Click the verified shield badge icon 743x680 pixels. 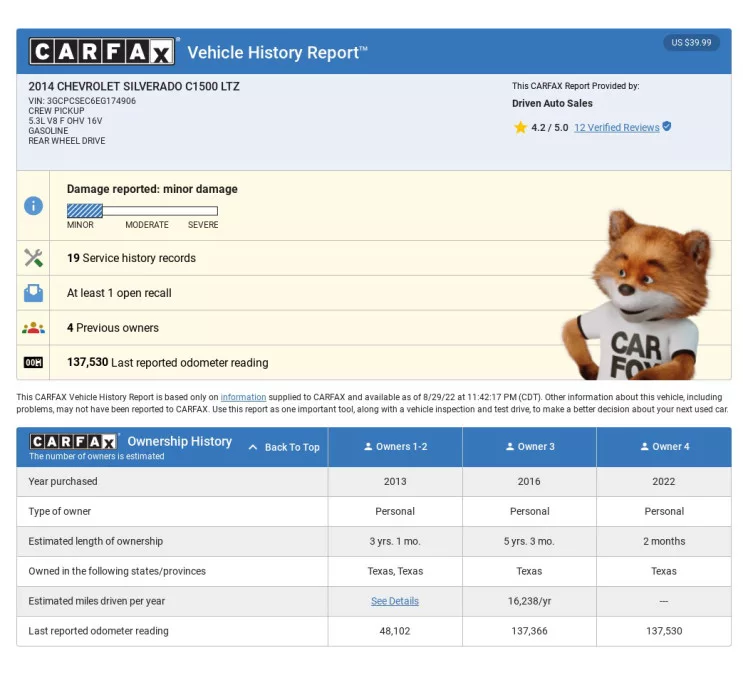pos(667,127)
